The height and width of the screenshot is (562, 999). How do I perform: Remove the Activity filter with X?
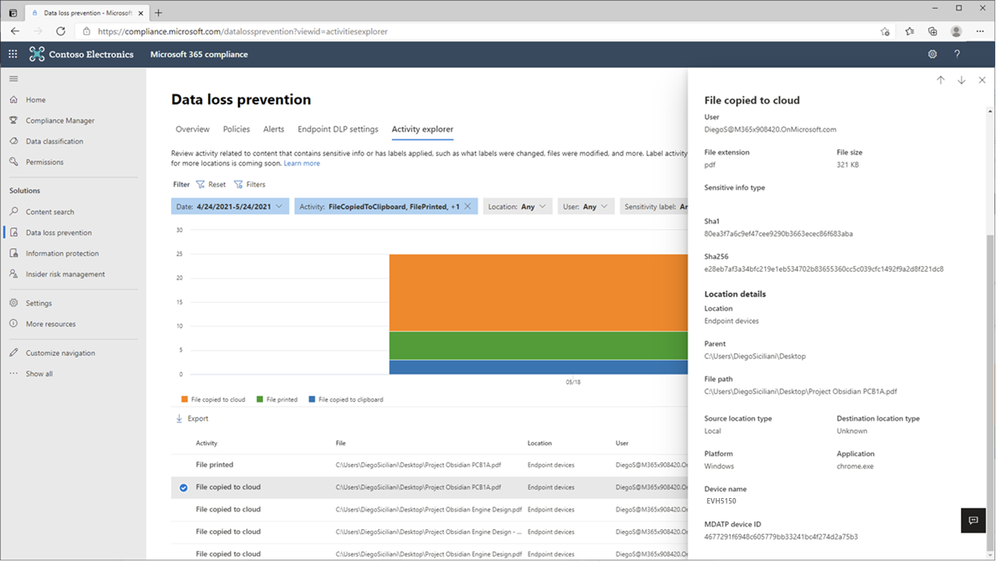coord(467,206)
